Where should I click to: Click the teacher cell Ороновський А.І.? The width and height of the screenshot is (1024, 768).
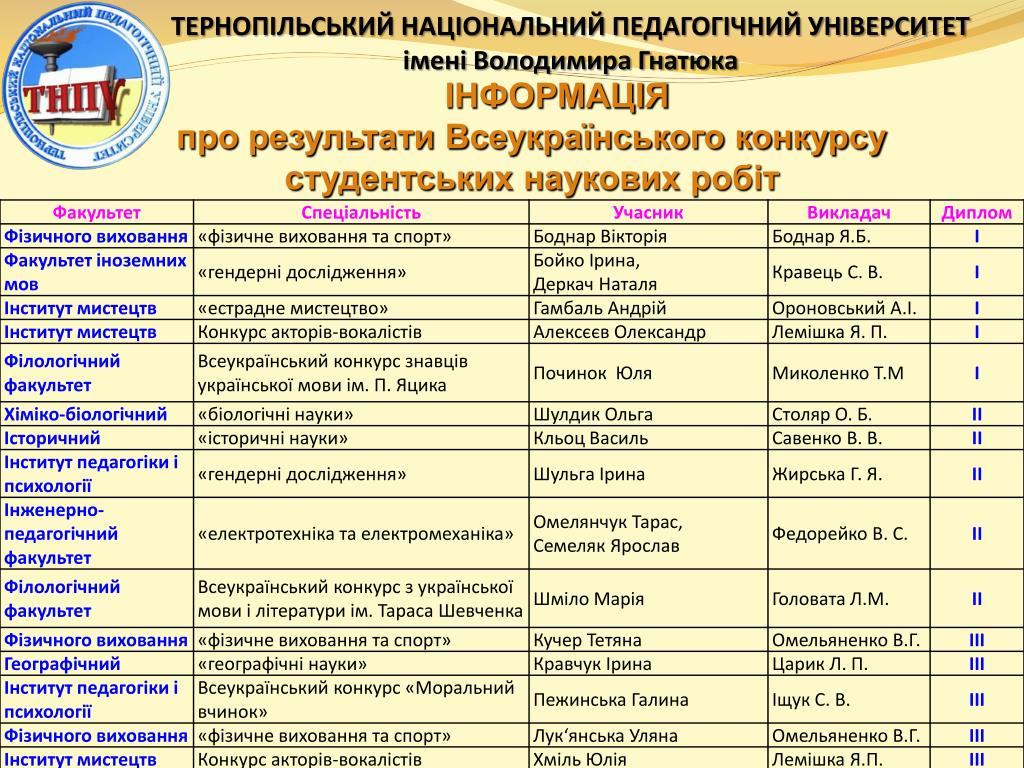(848, 308)
